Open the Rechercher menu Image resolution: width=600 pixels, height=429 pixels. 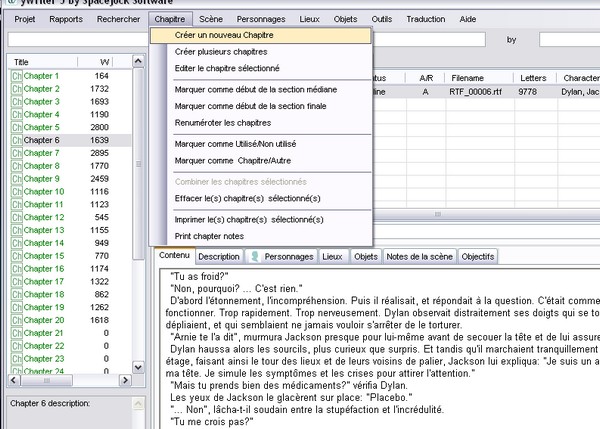(118, 19)
